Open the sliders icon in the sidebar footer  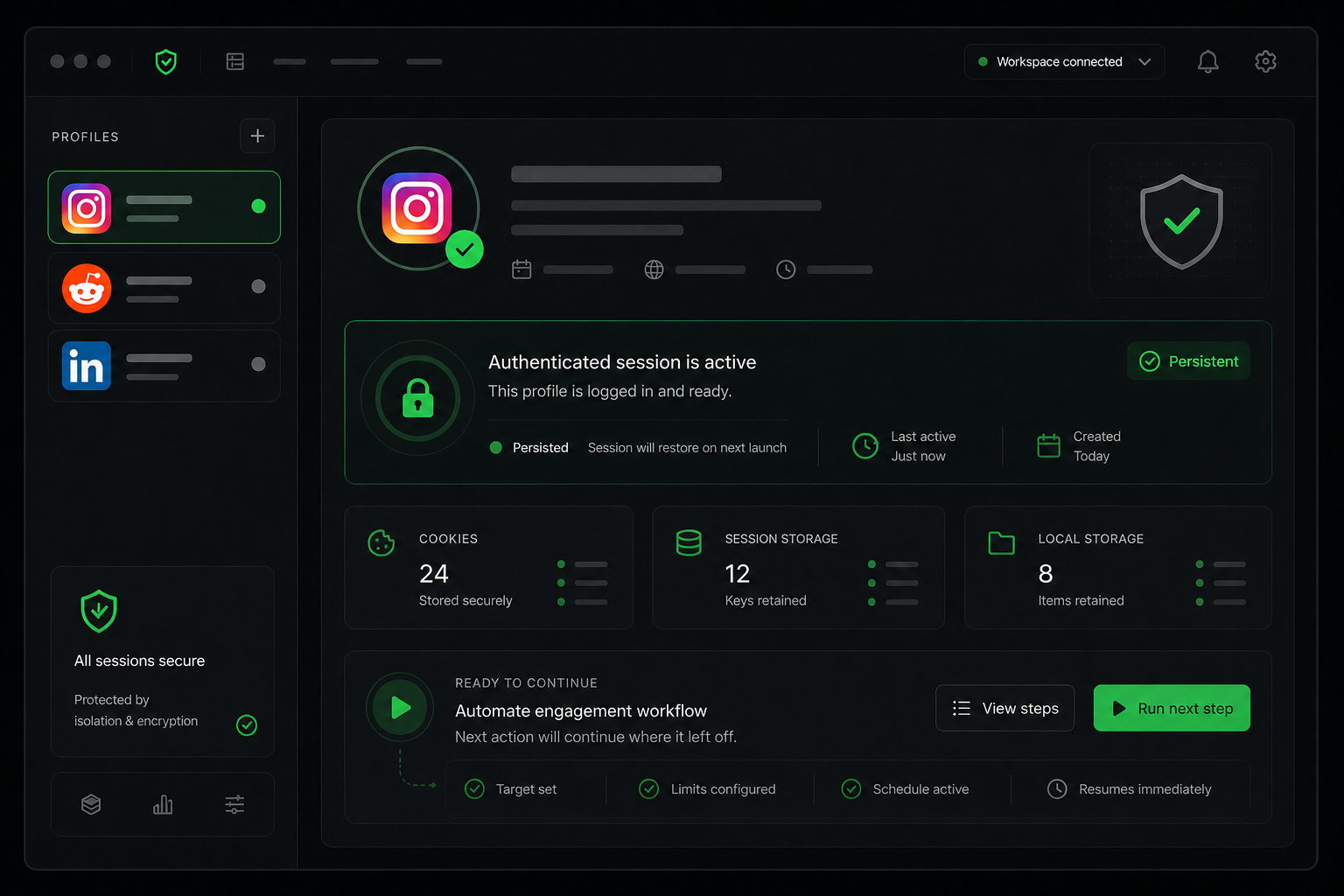pos(234,804)
